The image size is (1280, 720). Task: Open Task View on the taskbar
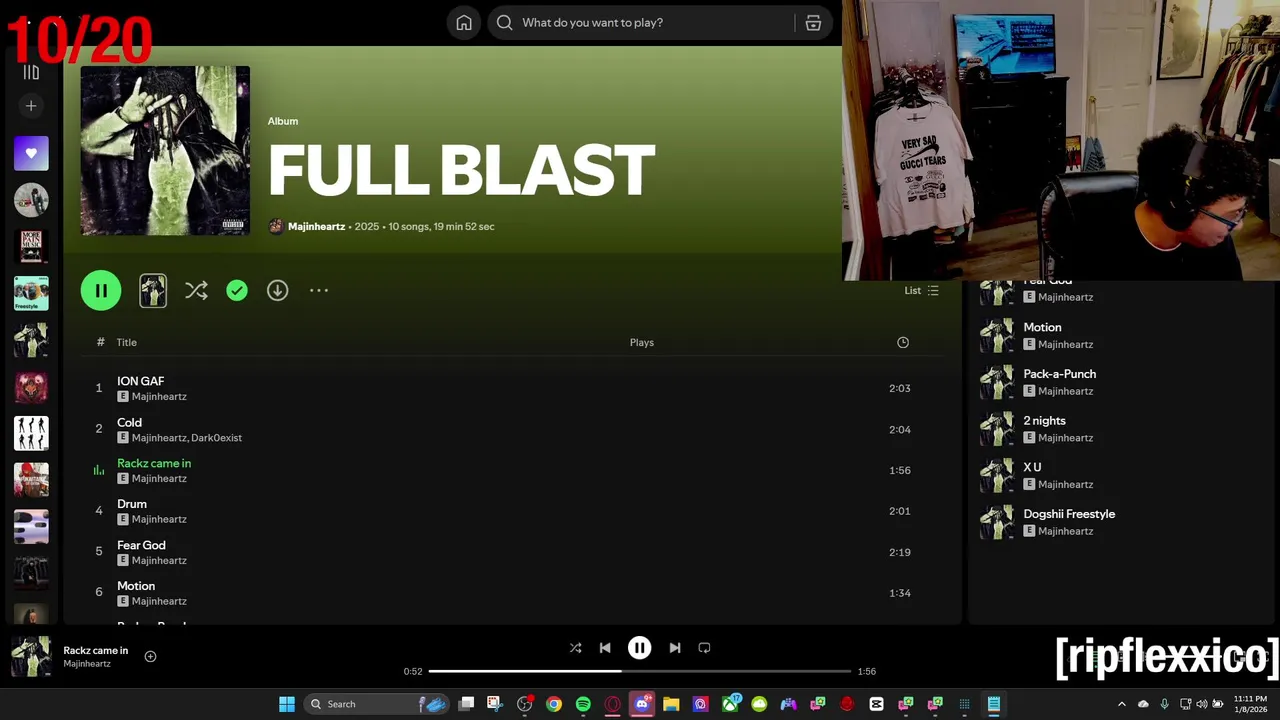[x=466, y=704]
